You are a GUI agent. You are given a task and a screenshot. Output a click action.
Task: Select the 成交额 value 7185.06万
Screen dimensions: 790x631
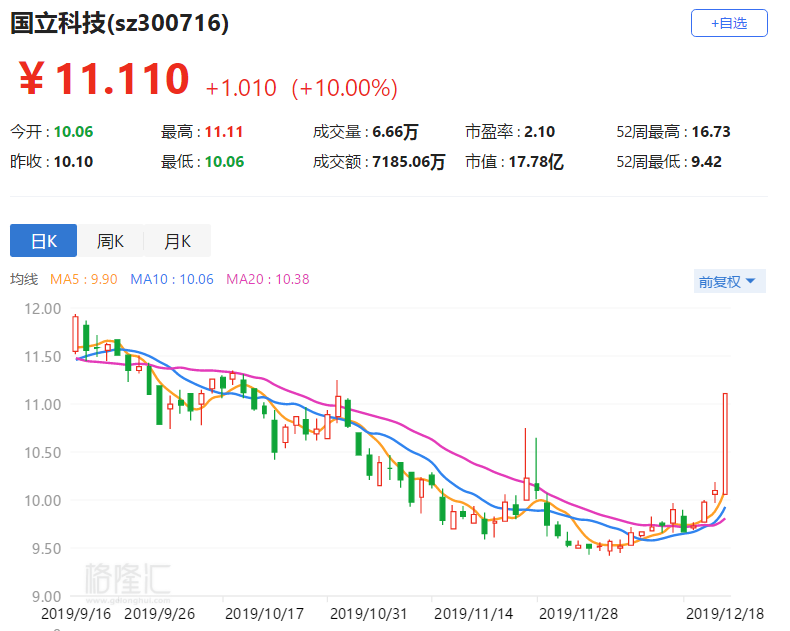(409, 162)
